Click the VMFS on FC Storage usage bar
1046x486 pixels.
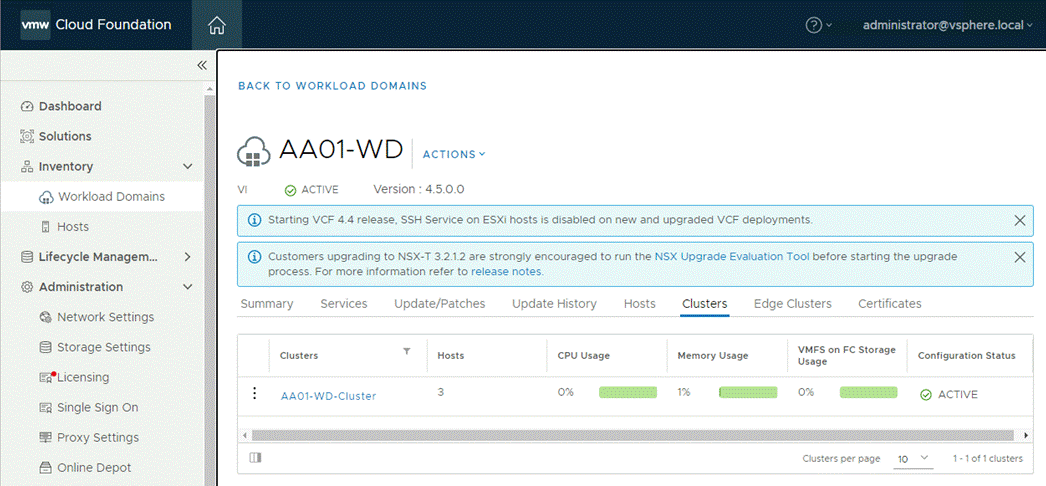pyautogui.click(x=869, y=392)
